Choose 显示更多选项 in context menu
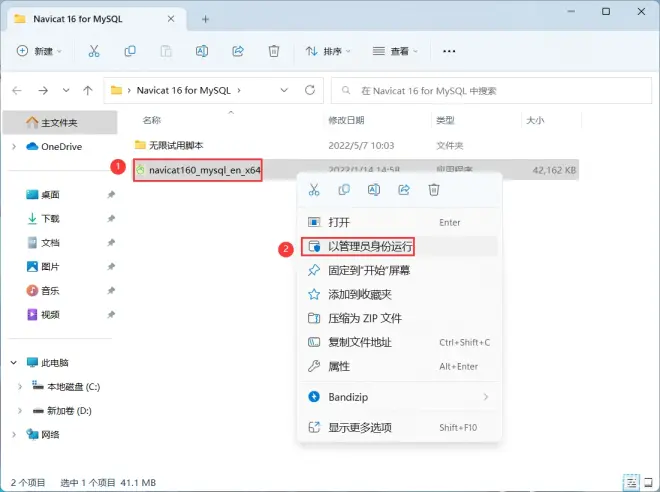This screenshot has height=492, width=660. (399, 428)
